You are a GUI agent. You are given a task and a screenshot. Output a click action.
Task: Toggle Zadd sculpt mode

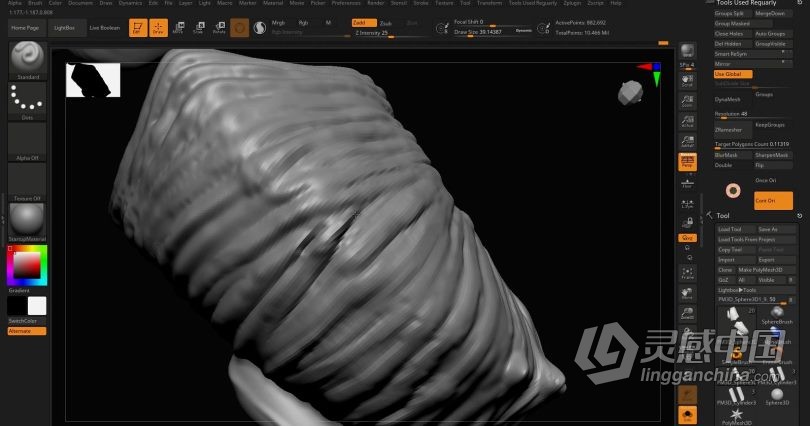[x=364, y=23]
